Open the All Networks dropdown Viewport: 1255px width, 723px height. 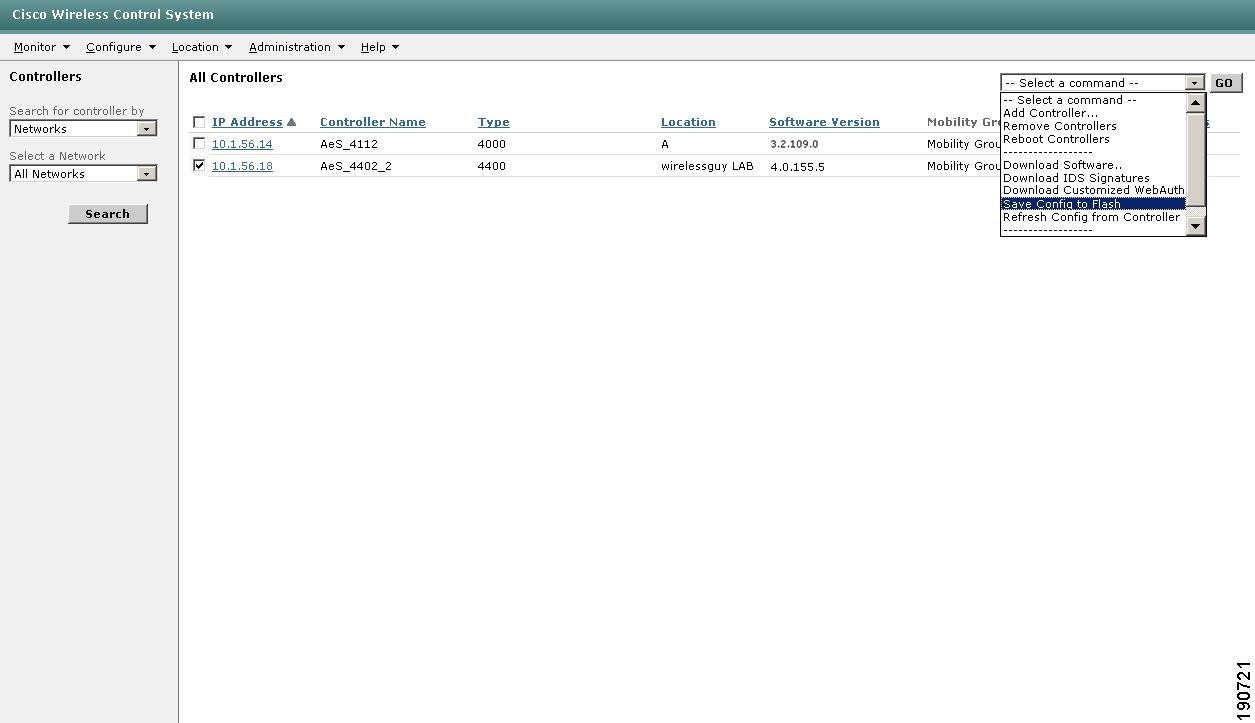coord(83,174)
